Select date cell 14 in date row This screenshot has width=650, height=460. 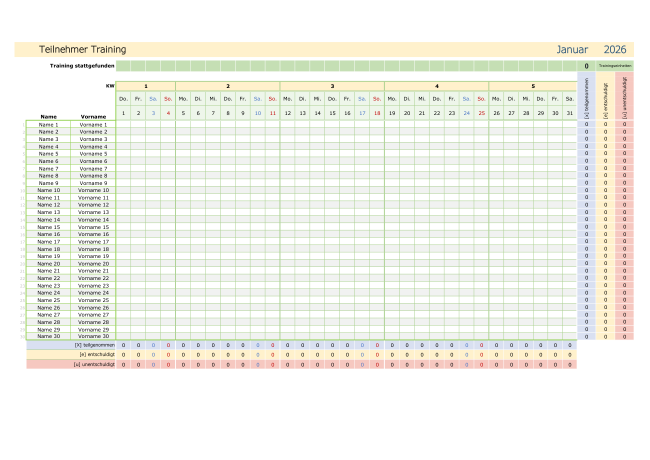(318, 113)
